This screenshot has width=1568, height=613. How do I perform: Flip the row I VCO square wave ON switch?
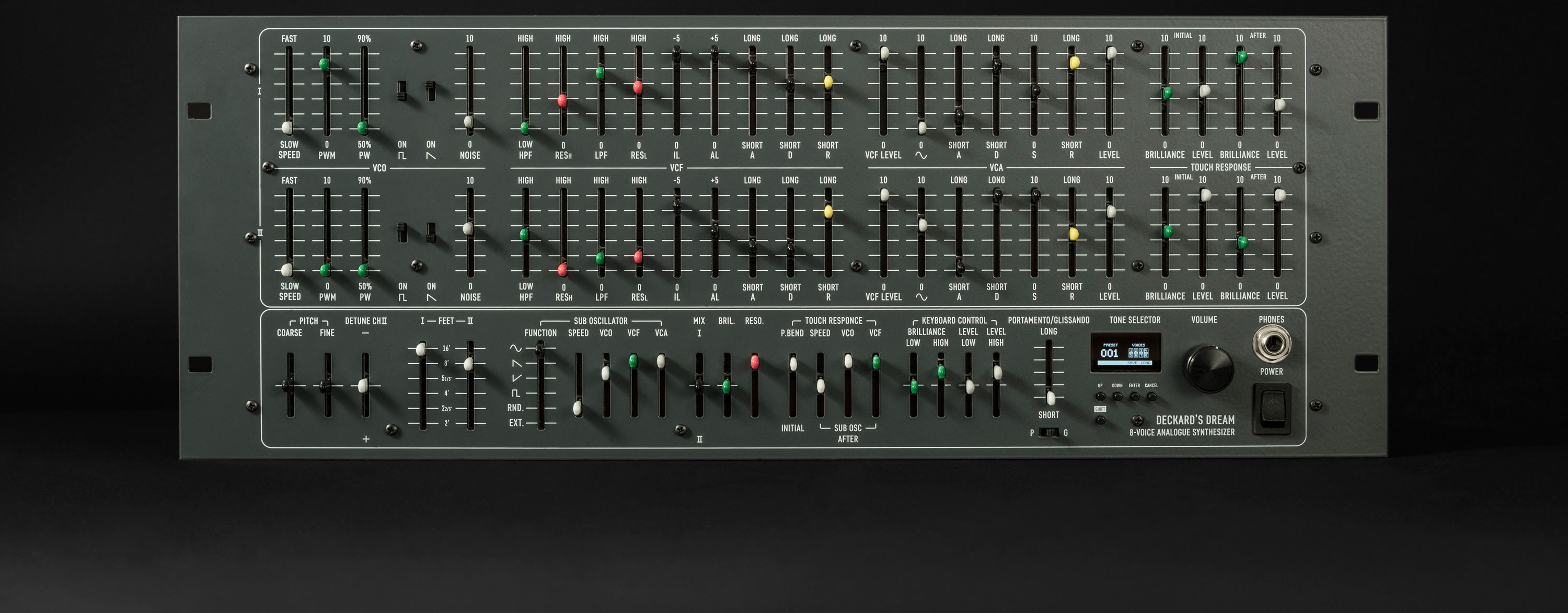click(x=402, y=91)
